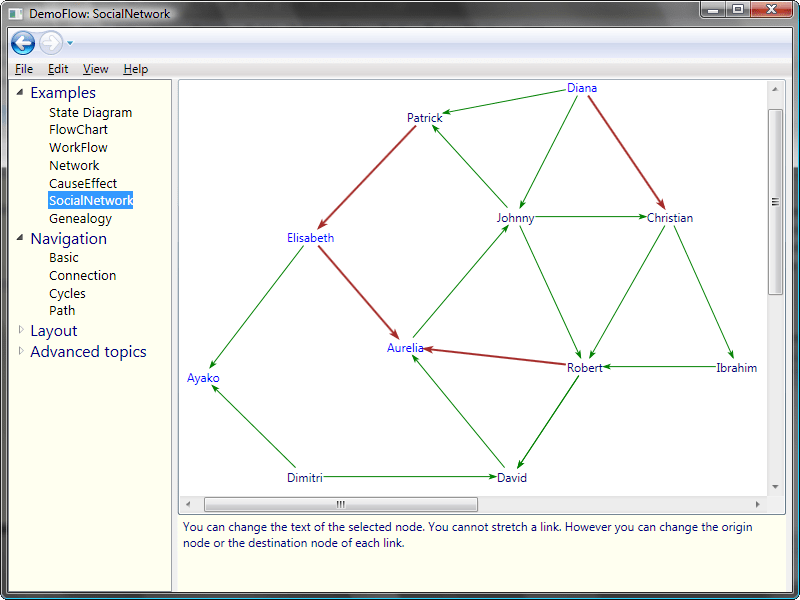Select the Genealogy example
This screenshot has height=600, width=800.
click(80, 219)
